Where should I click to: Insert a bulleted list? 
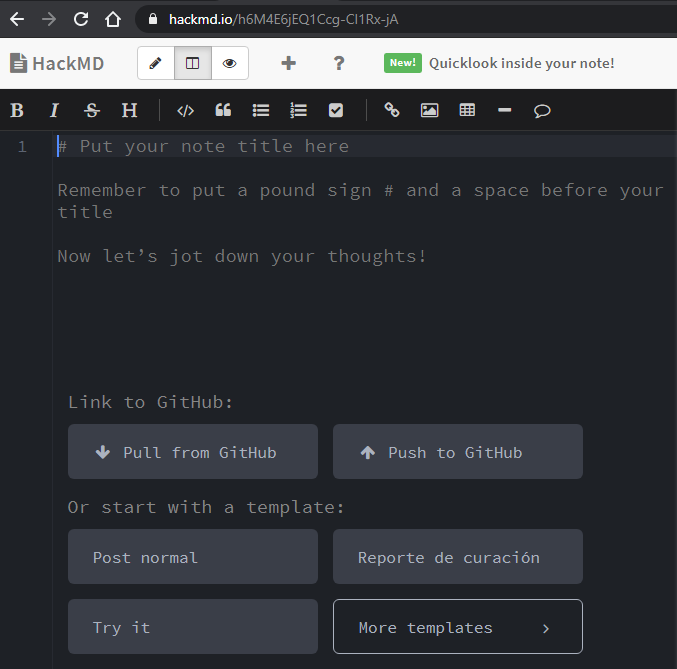[x=261, y=111]
